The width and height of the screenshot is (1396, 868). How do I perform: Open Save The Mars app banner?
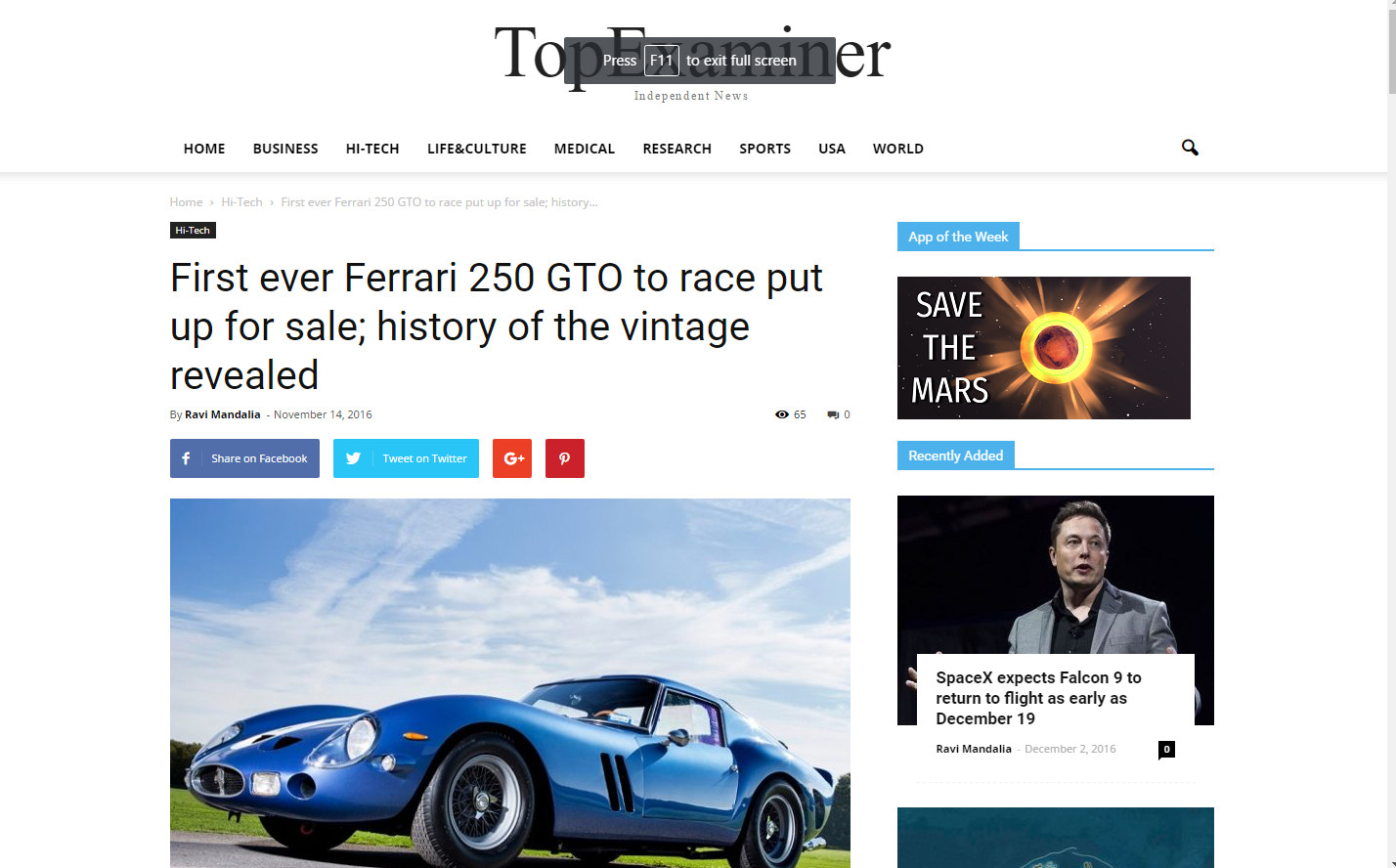click(1044, 348)
